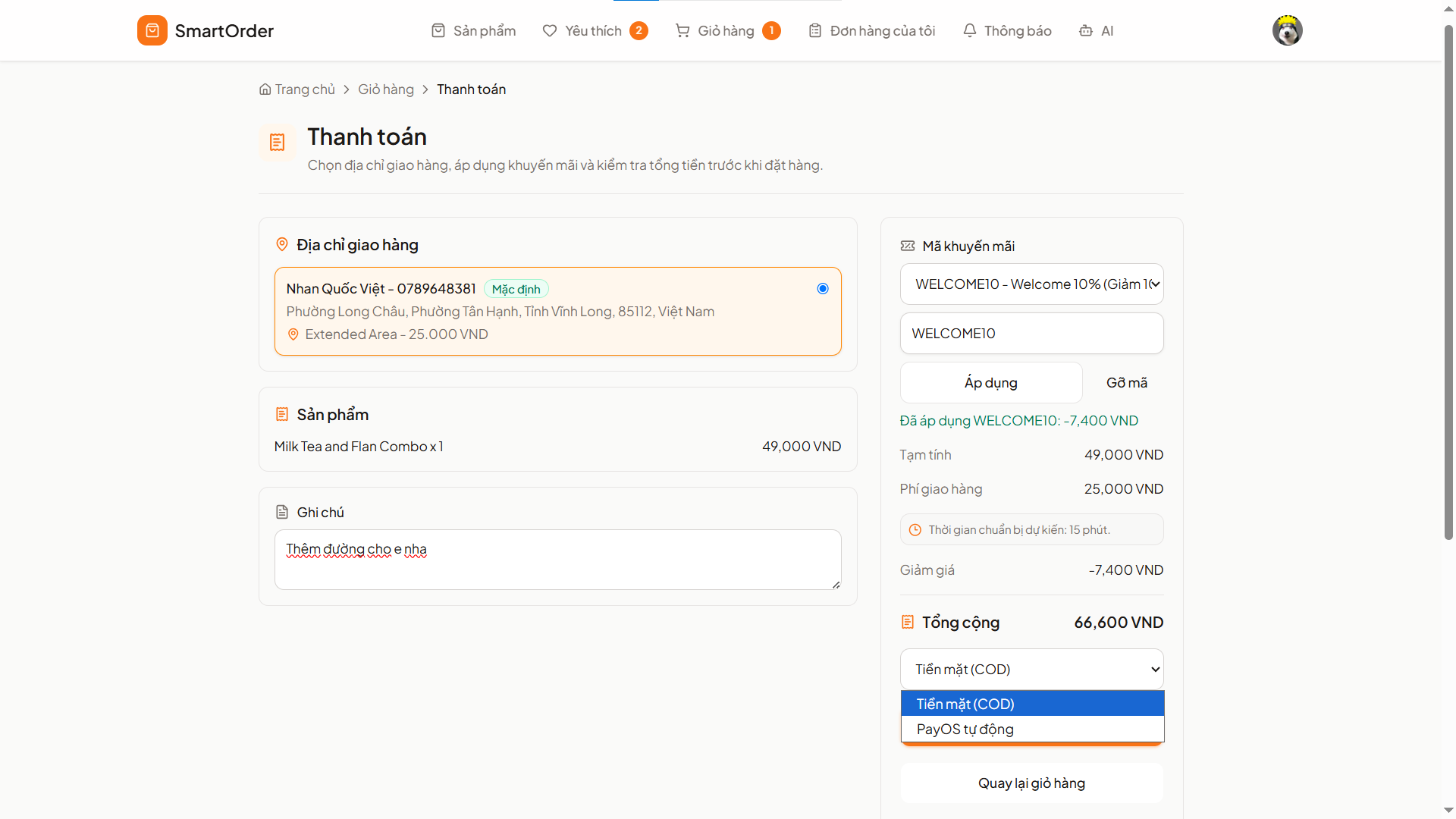Open Thông báo notifications

1007,30
